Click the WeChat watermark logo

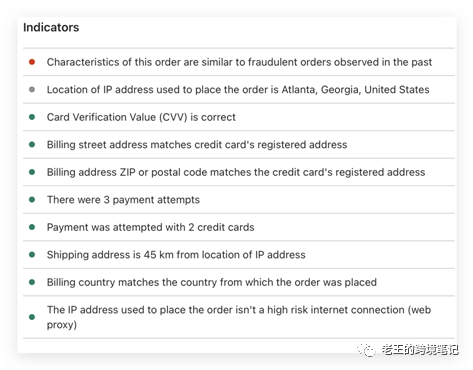(x=367, y=350)
